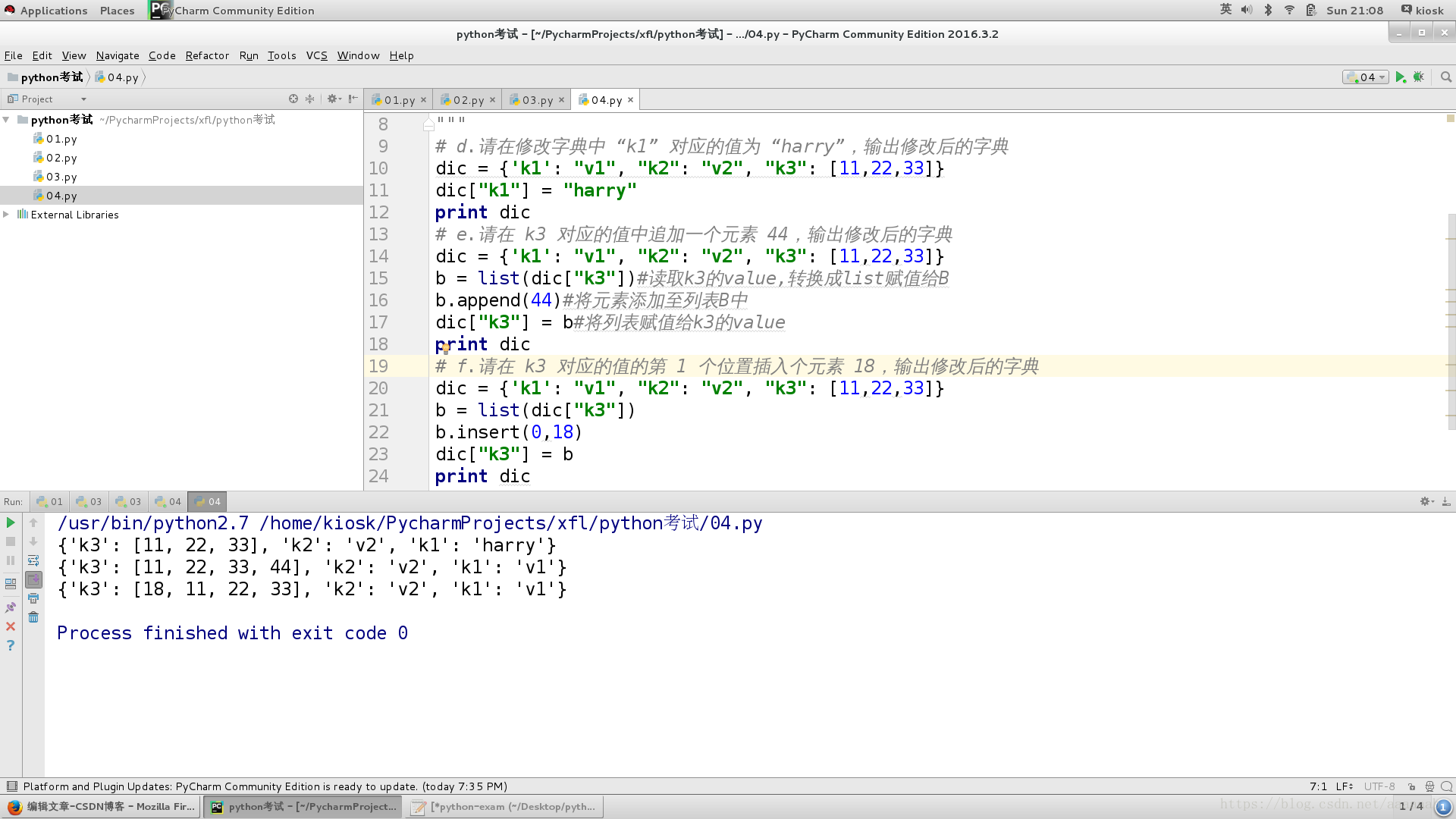Click the warning indicator atop the editor error stripe
The image size is (1456, 819).
[x=1450, y=118]
